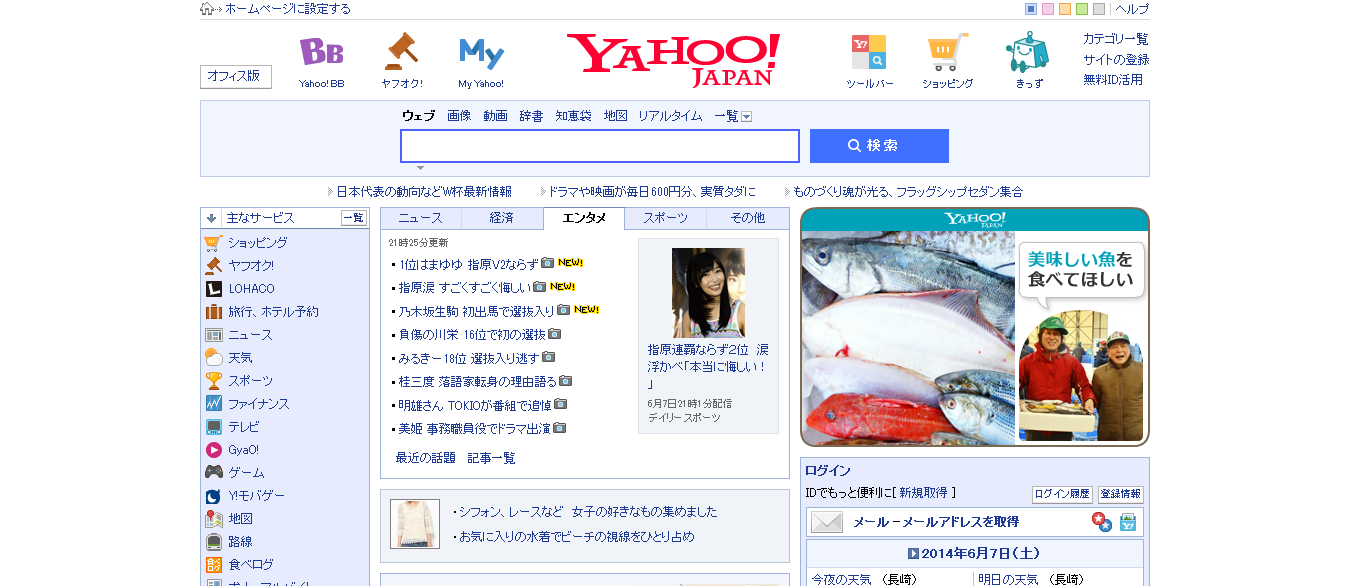1349x586 pixels.
Task: Click the 食べログ icon in the sidebar
Action: tap(213, 565)
